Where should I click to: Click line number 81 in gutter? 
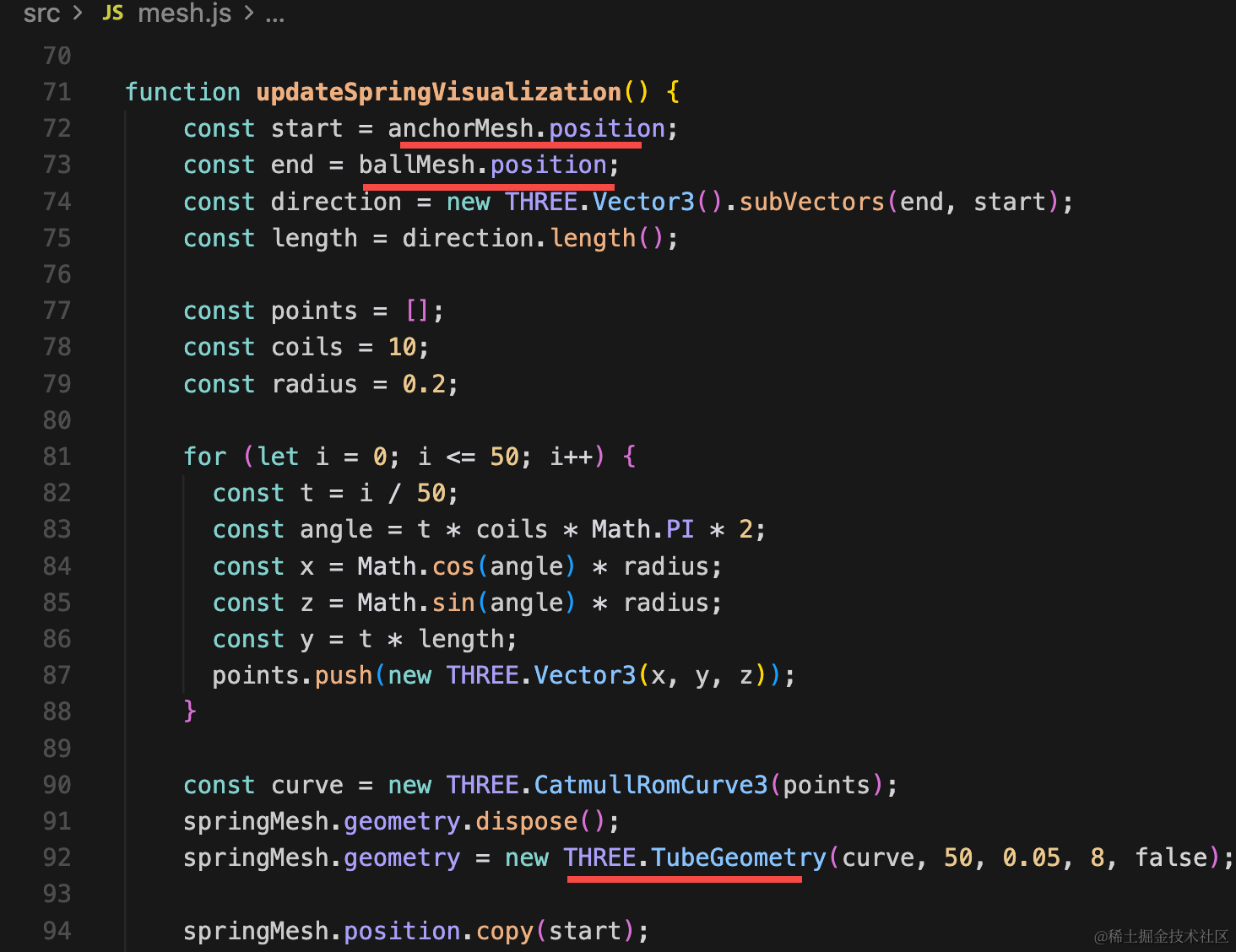coord(57,457)
